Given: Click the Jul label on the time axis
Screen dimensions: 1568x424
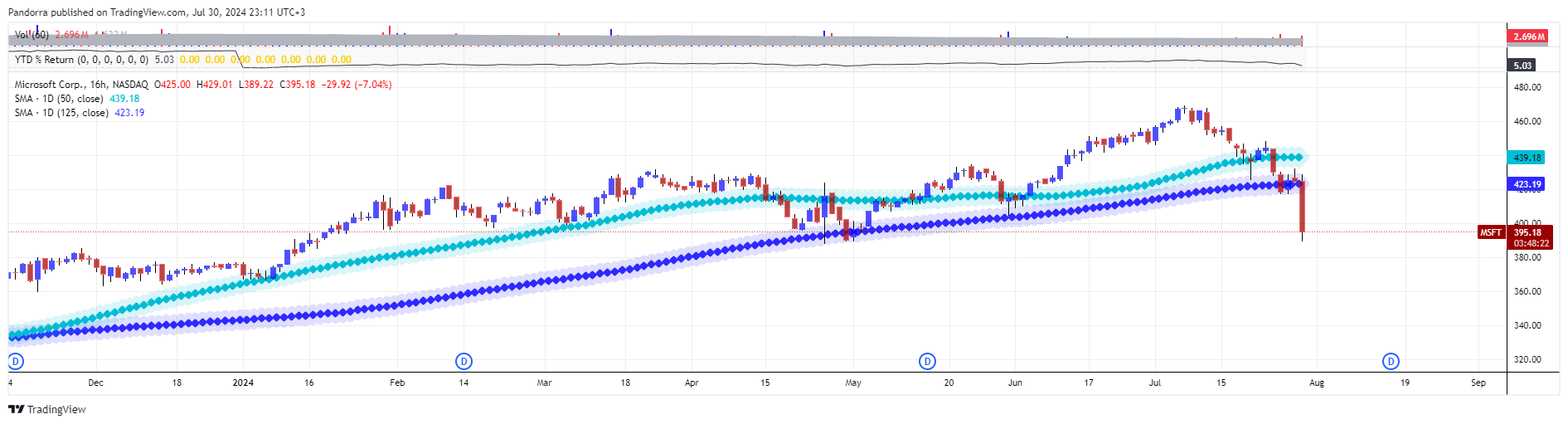Looking at the screenshot, I should point(1154,383).
